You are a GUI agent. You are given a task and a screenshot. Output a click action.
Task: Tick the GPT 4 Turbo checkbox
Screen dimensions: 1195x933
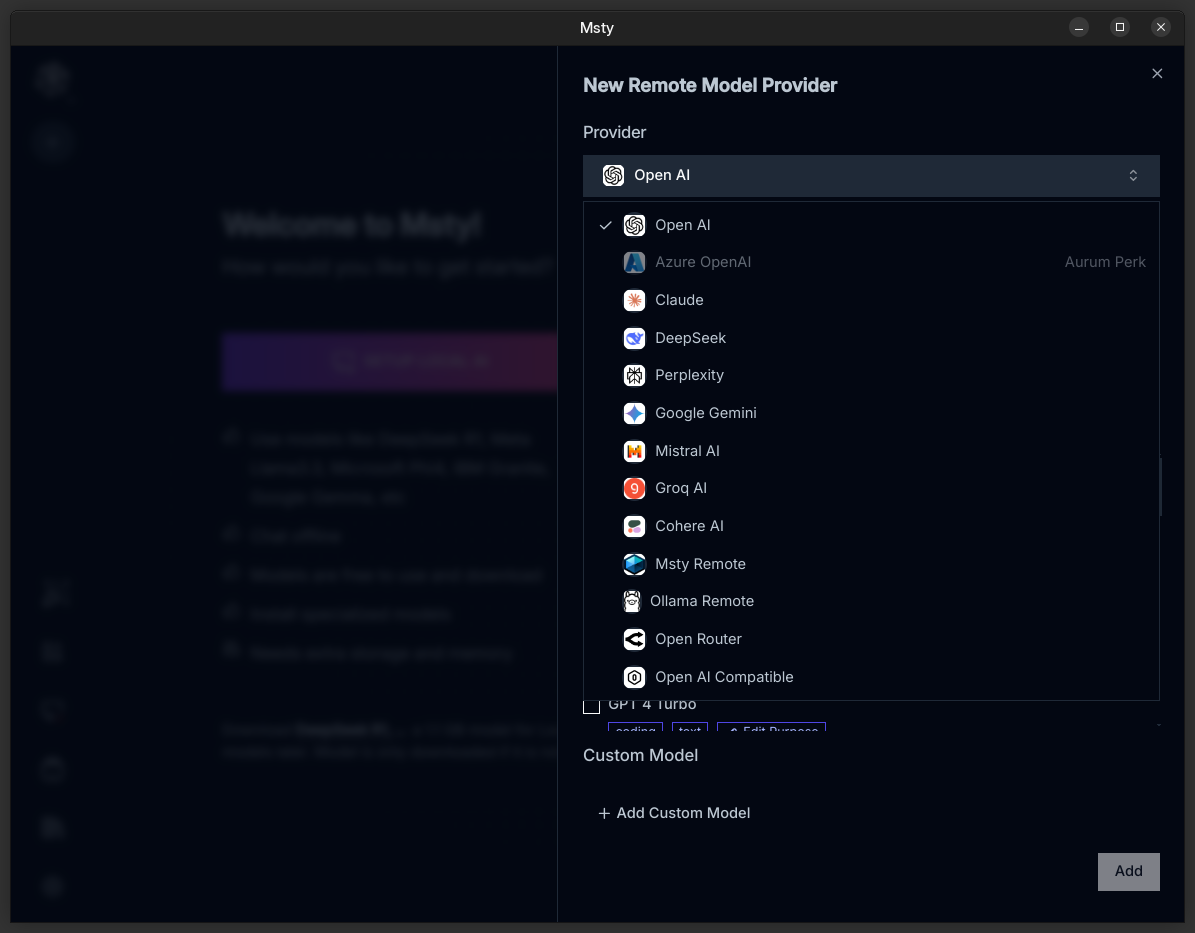[x=592, y=706]
